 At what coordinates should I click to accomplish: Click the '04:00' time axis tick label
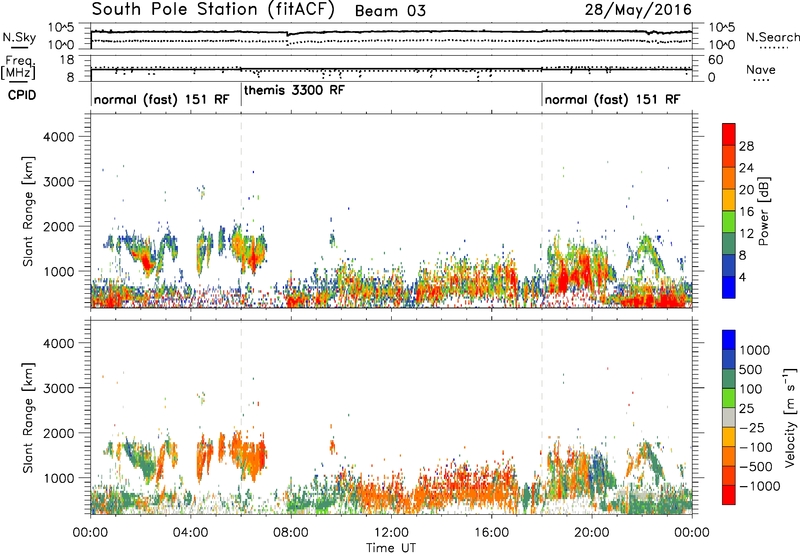[x=190, y=533]
